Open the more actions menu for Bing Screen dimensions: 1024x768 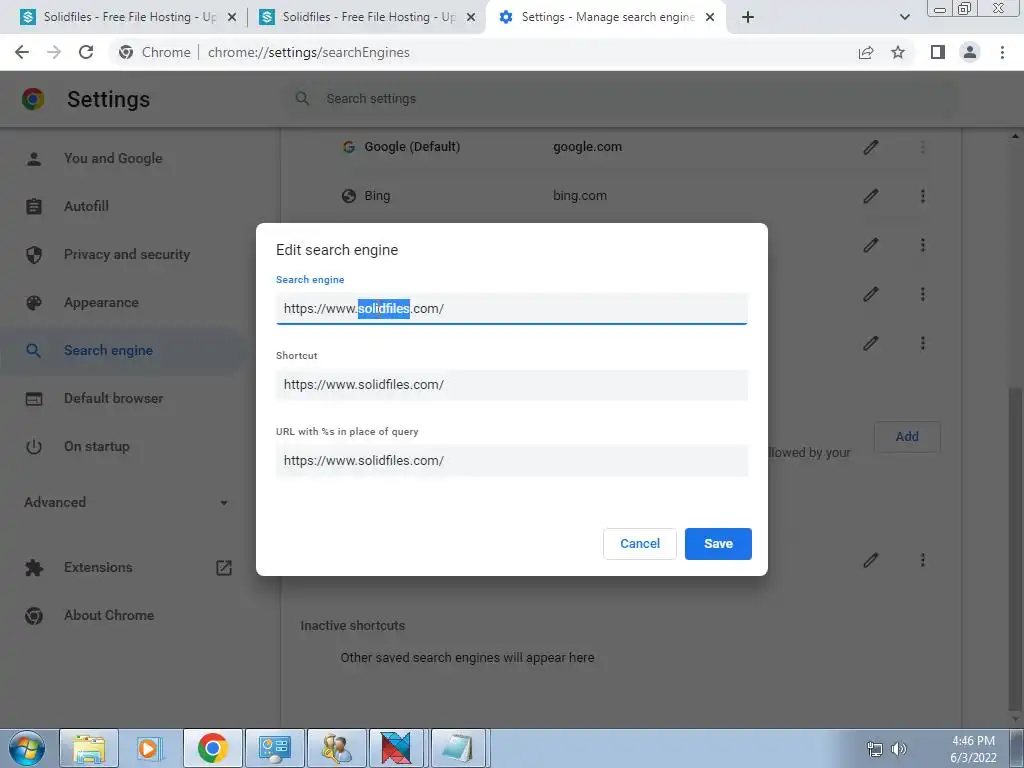(x=922, y=196)
